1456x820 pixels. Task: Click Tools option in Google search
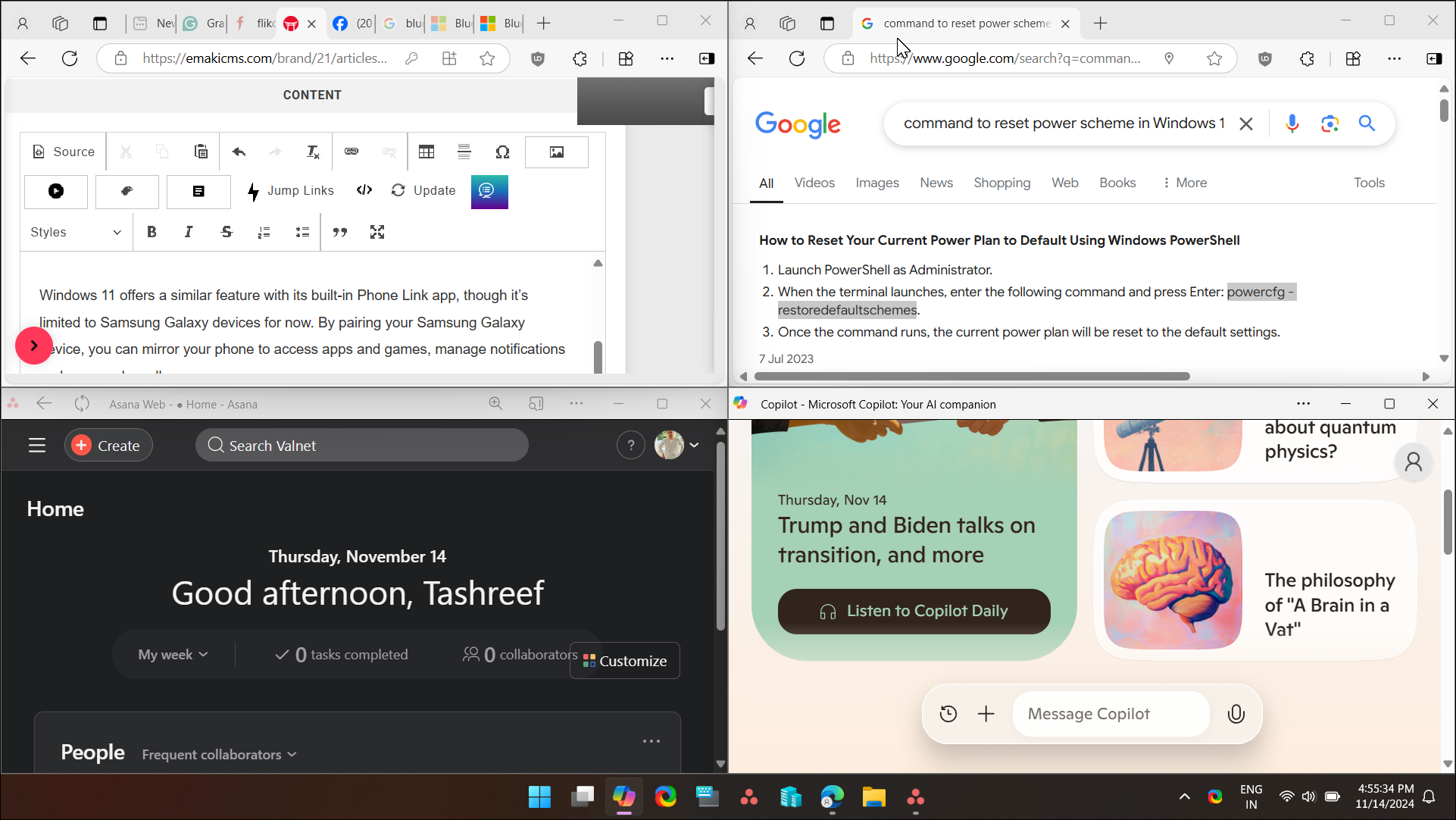[x=1369, y=183]
